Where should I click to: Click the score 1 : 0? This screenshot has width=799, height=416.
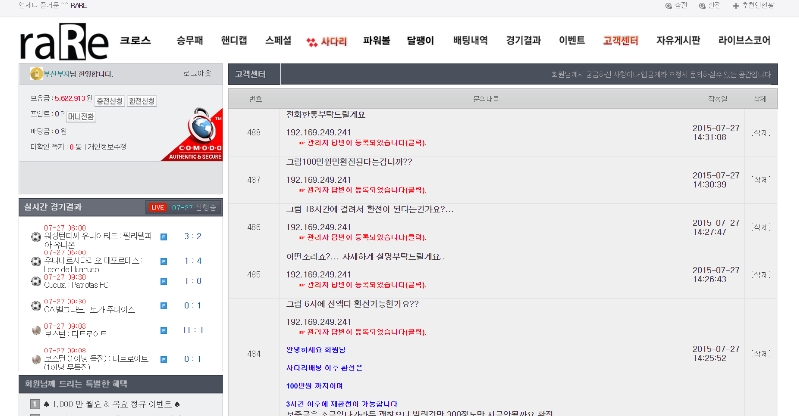click(193, 281)
